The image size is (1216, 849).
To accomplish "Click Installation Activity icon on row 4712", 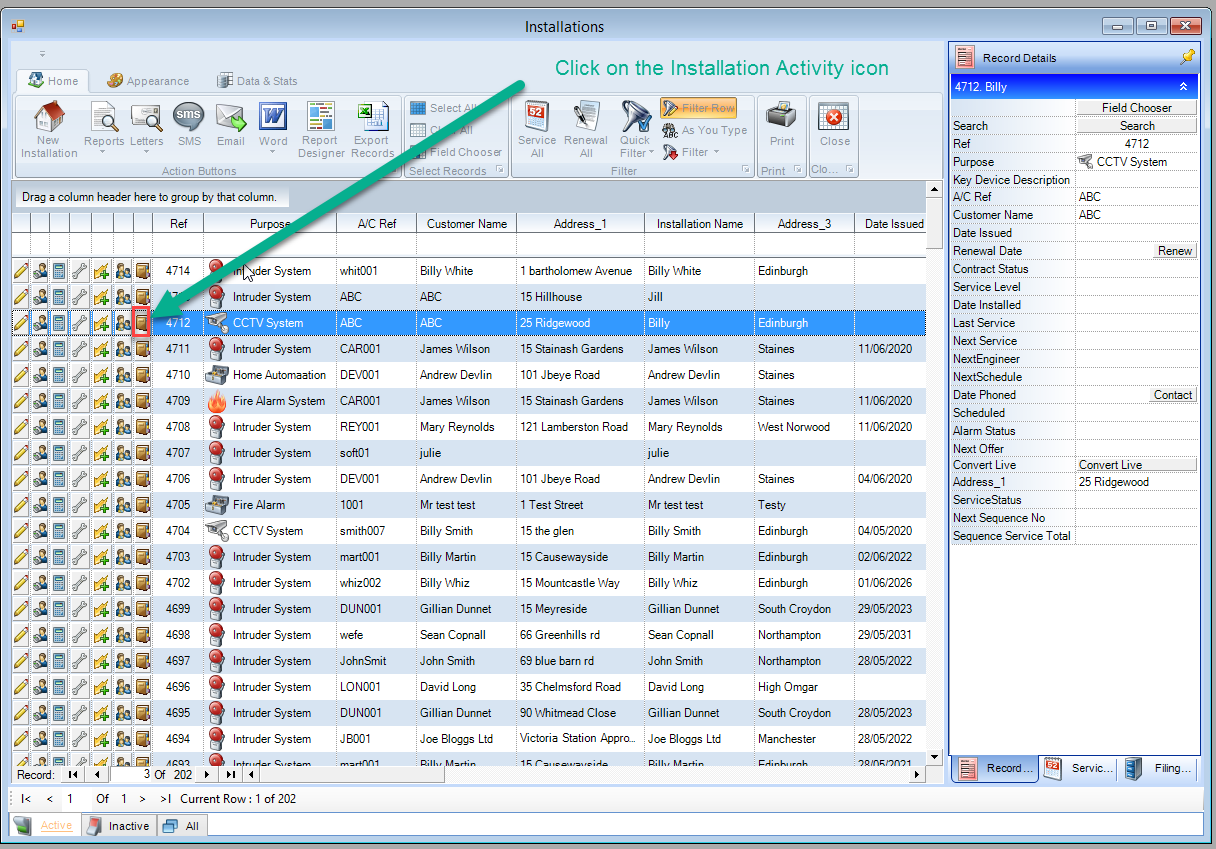I will tap(142, 323).
